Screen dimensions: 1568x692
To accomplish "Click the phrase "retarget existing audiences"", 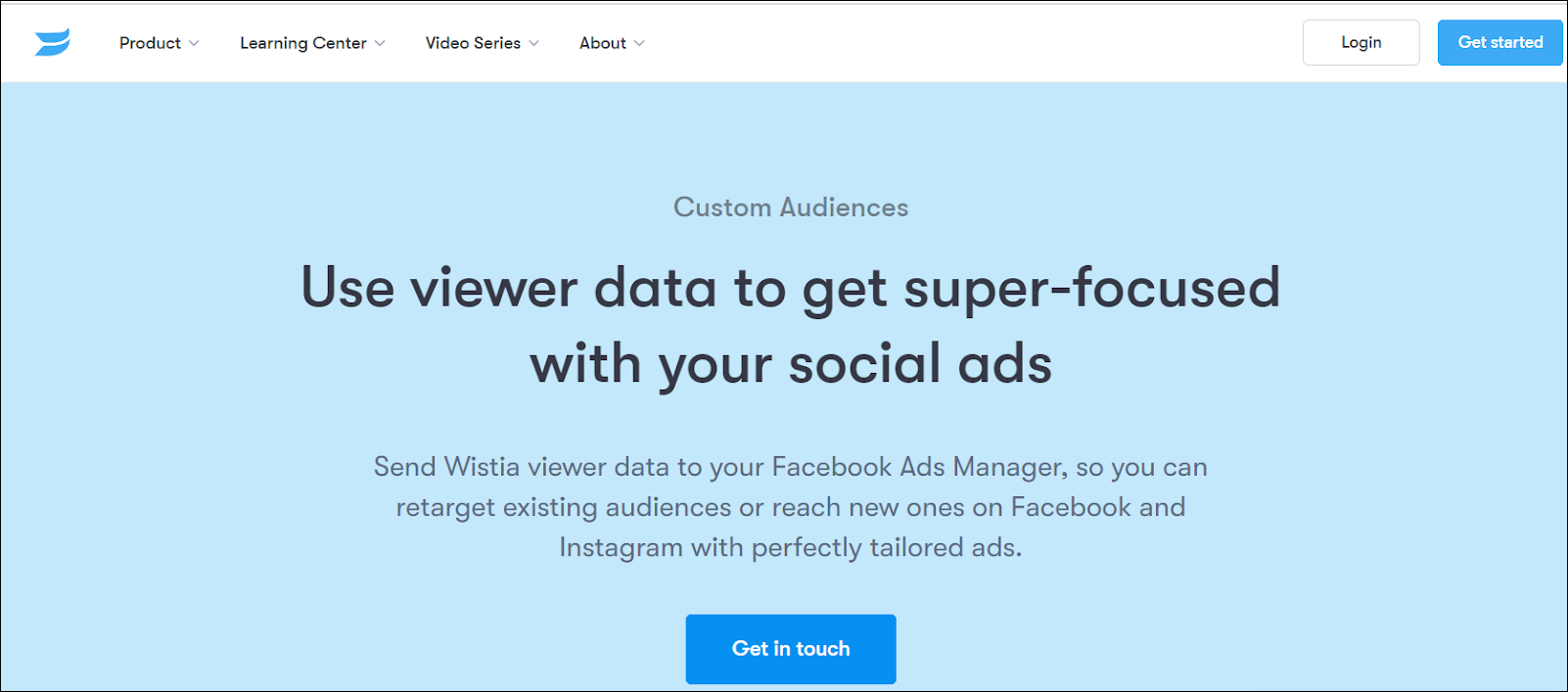I will pyautogui.click(x=564, y=507).
